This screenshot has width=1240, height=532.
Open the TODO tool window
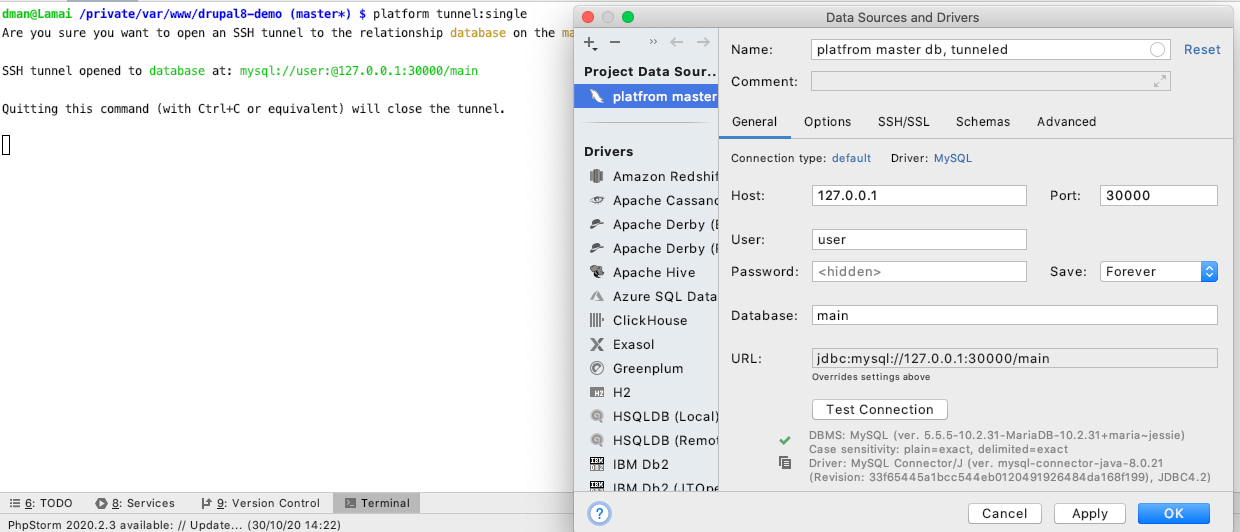[41, 503]
